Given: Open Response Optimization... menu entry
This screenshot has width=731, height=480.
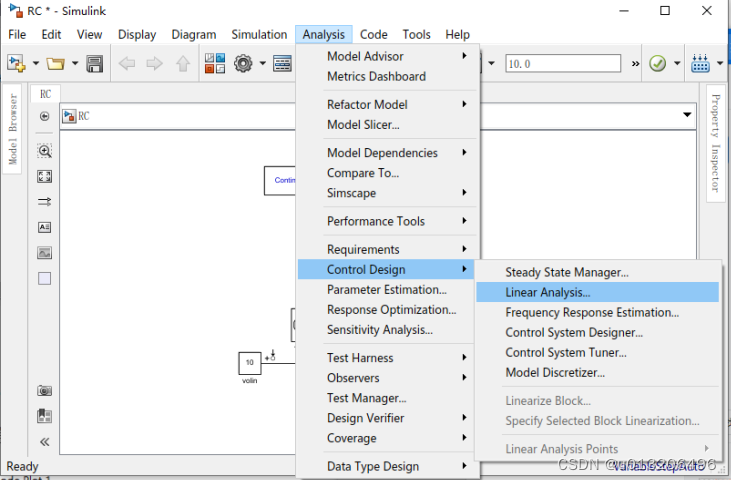Looking at the screenshot, I should point(388,309).
